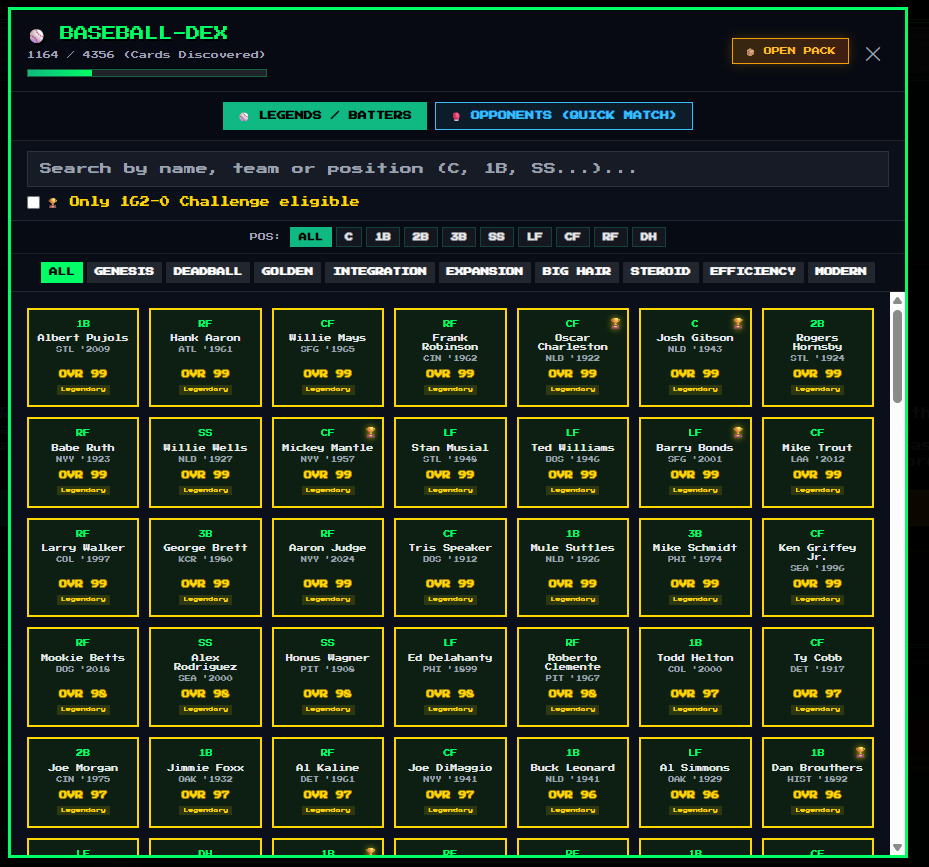The height and width of the screenshot is (867, 929).
Task: Click trophy icon on Oscar Charleston card
Action: (616, 323)
